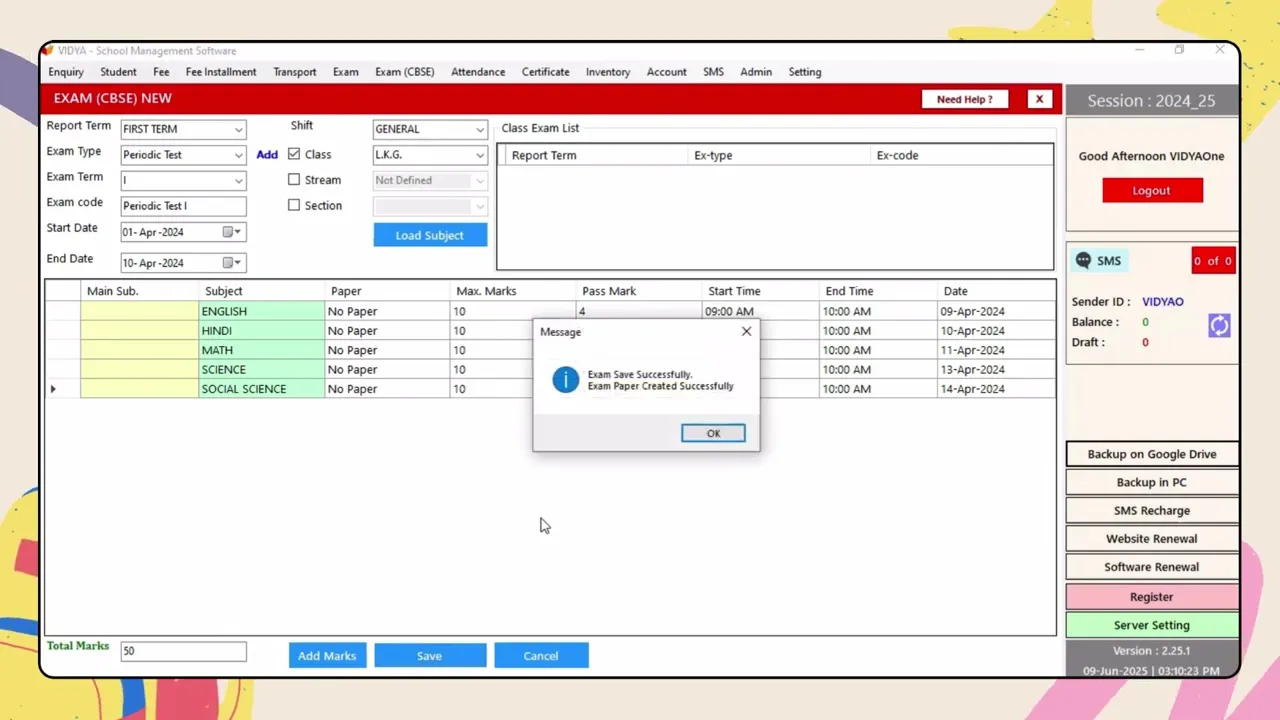1280x720 pixels.
Task: Click the Exam code input field
Action: (x=183, y=206)
